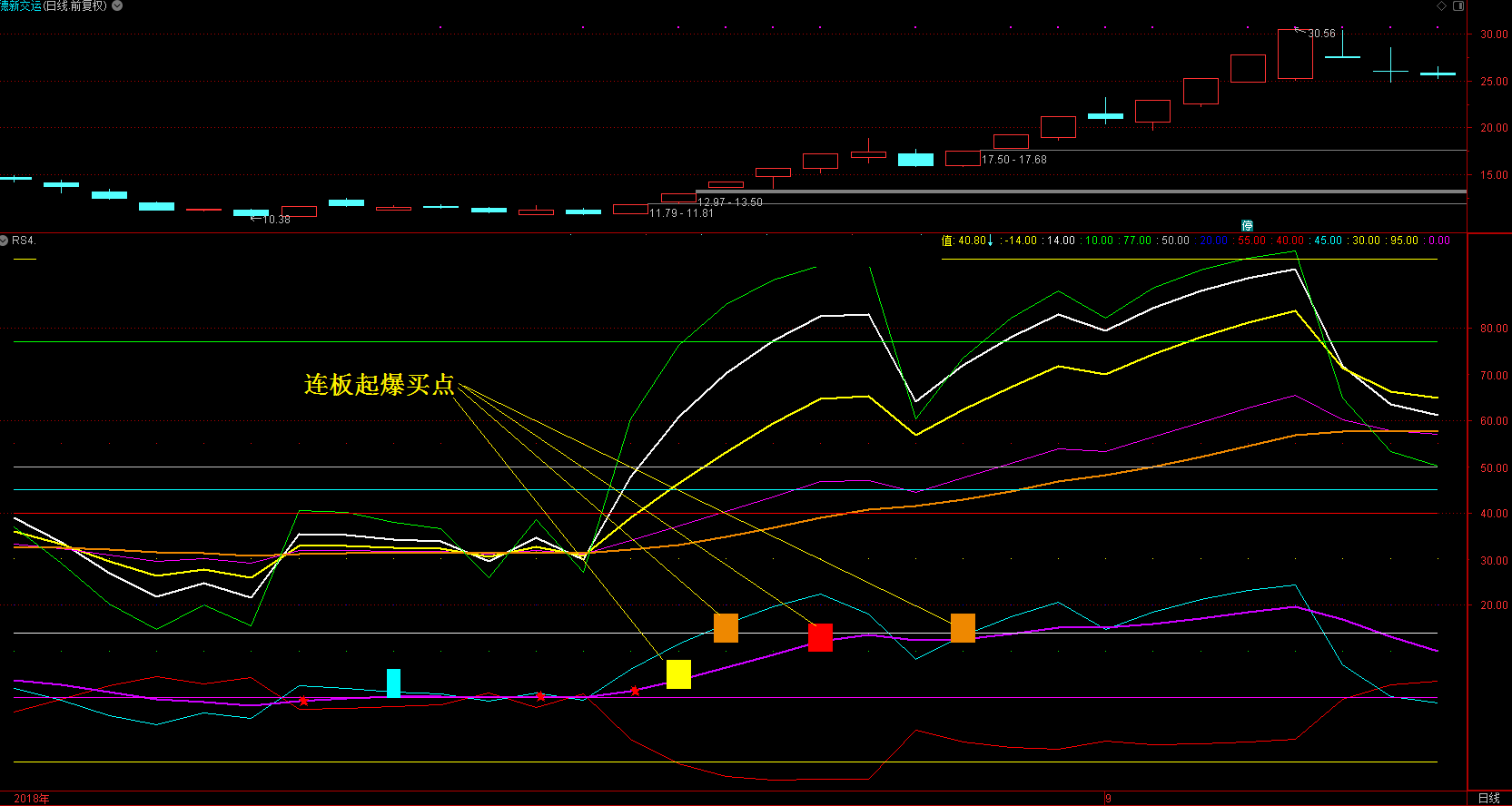Click the month 9 marker on time axis

click(1108, 799)
